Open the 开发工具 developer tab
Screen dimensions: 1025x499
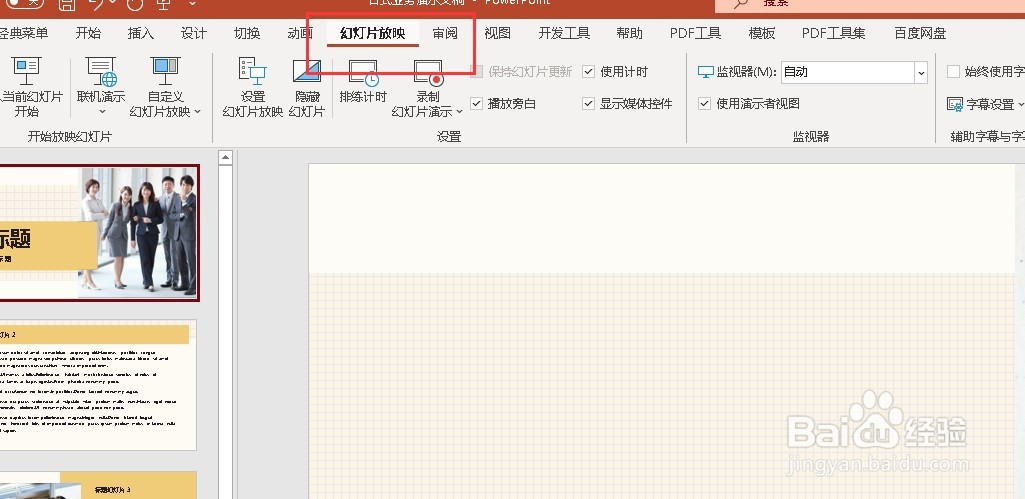pyautogui.click(x=564, y=33)
